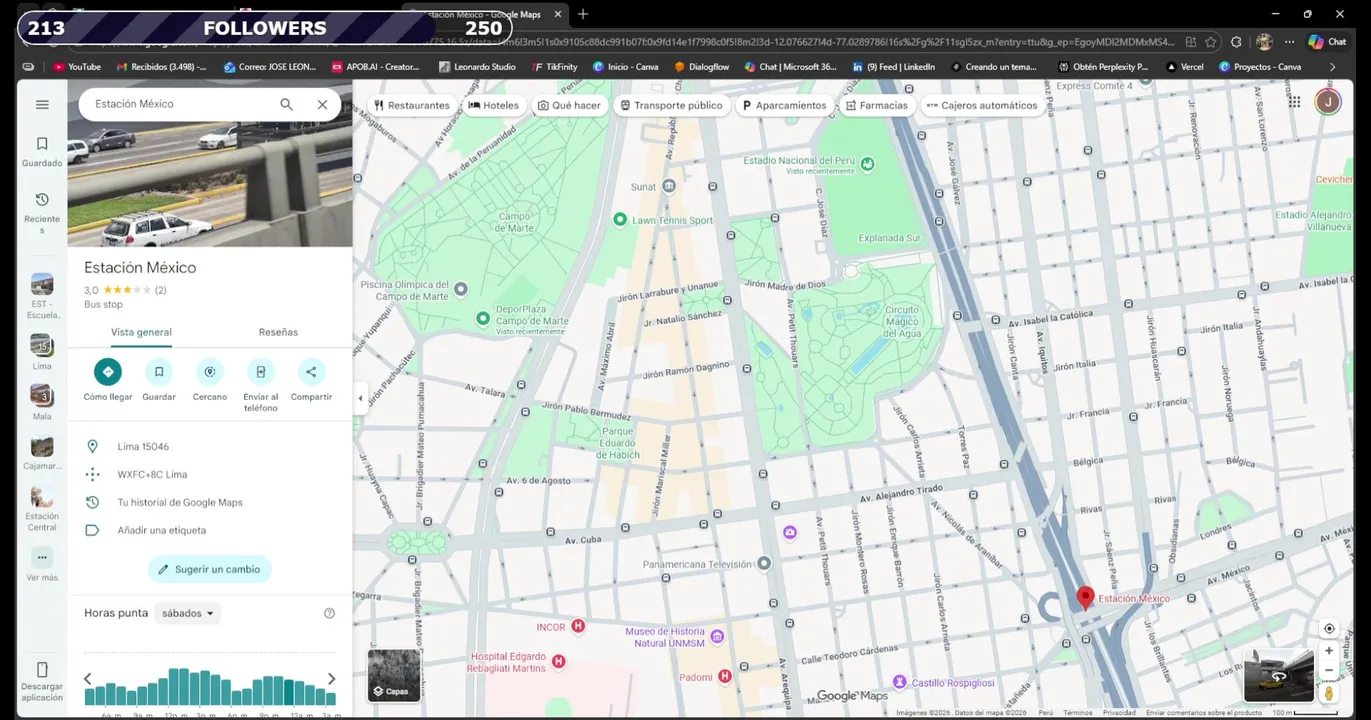This screenshot has width=1371, height=720.
Task: Open the Google account avatar J
Action: point(1327,102)
